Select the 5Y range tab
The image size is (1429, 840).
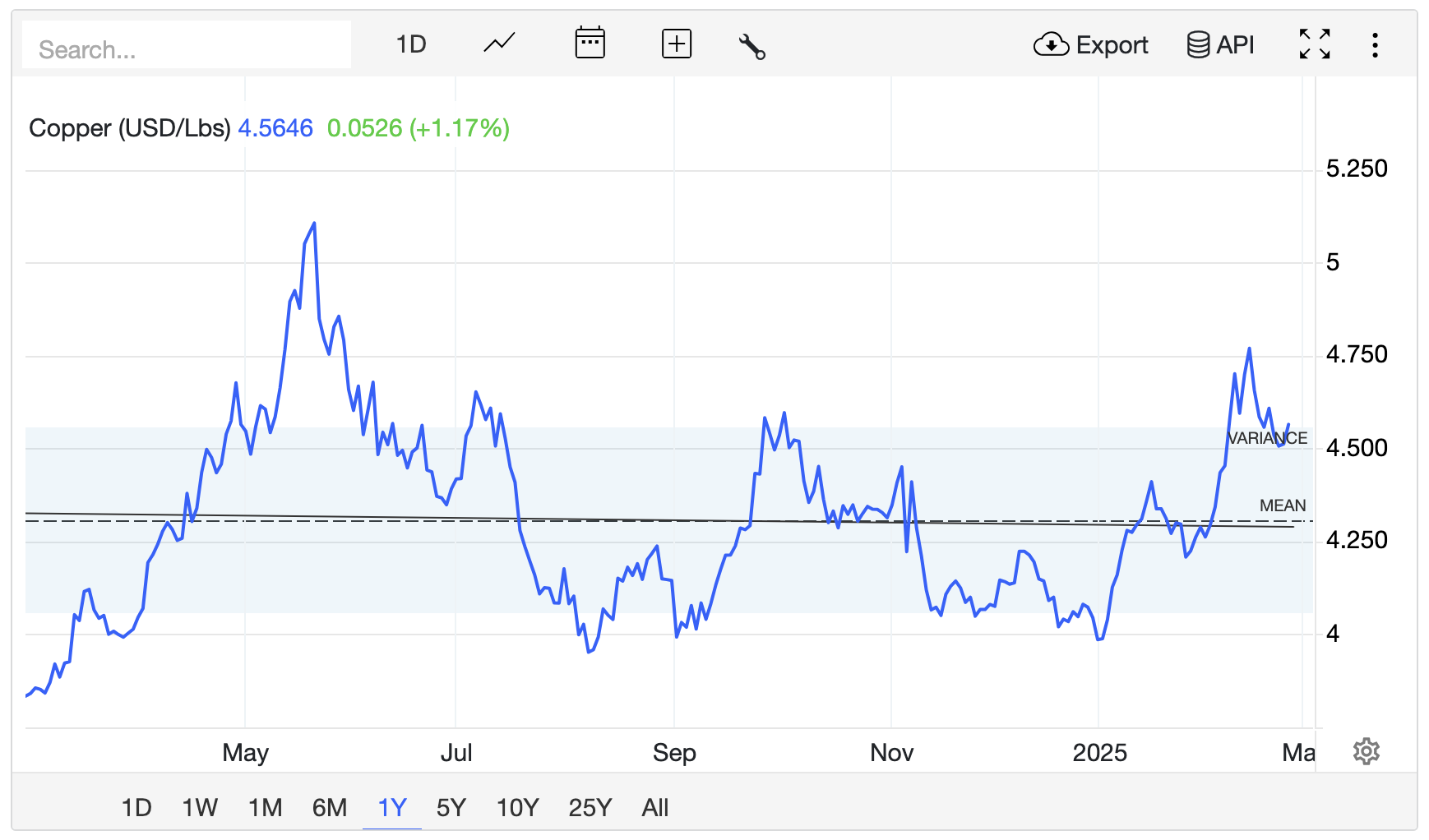(451, 808)
